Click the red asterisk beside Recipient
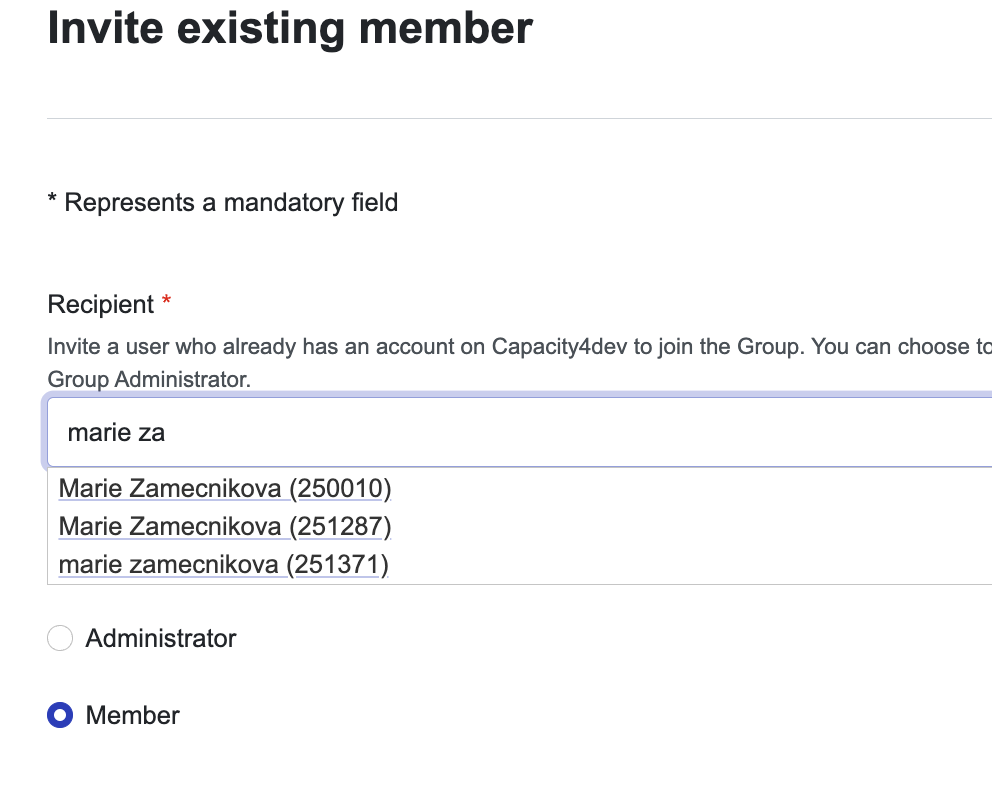Viewport: 992px width, 786px height. pos(166,302)
